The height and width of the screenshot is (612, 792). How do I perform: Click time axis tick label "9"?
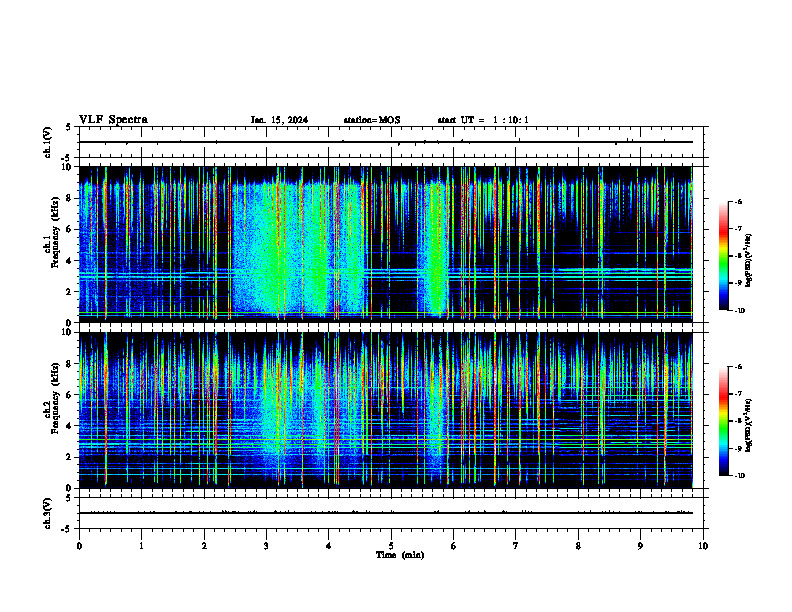640,546
